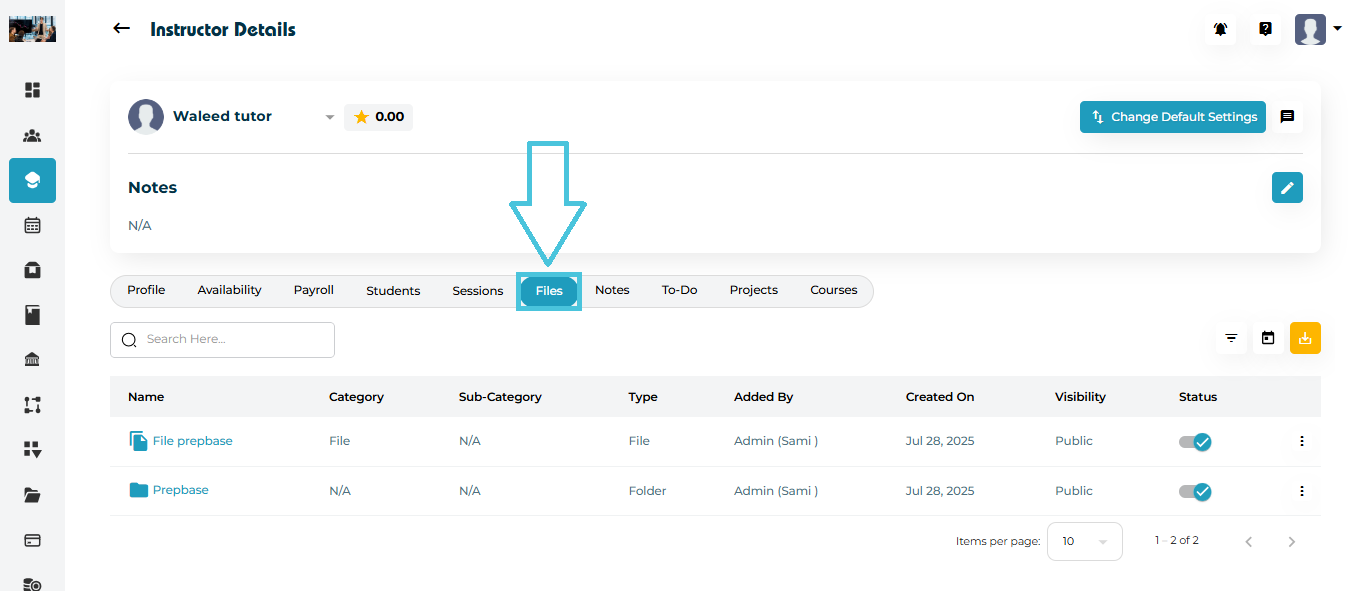Open the filter icon above table

1231,338
